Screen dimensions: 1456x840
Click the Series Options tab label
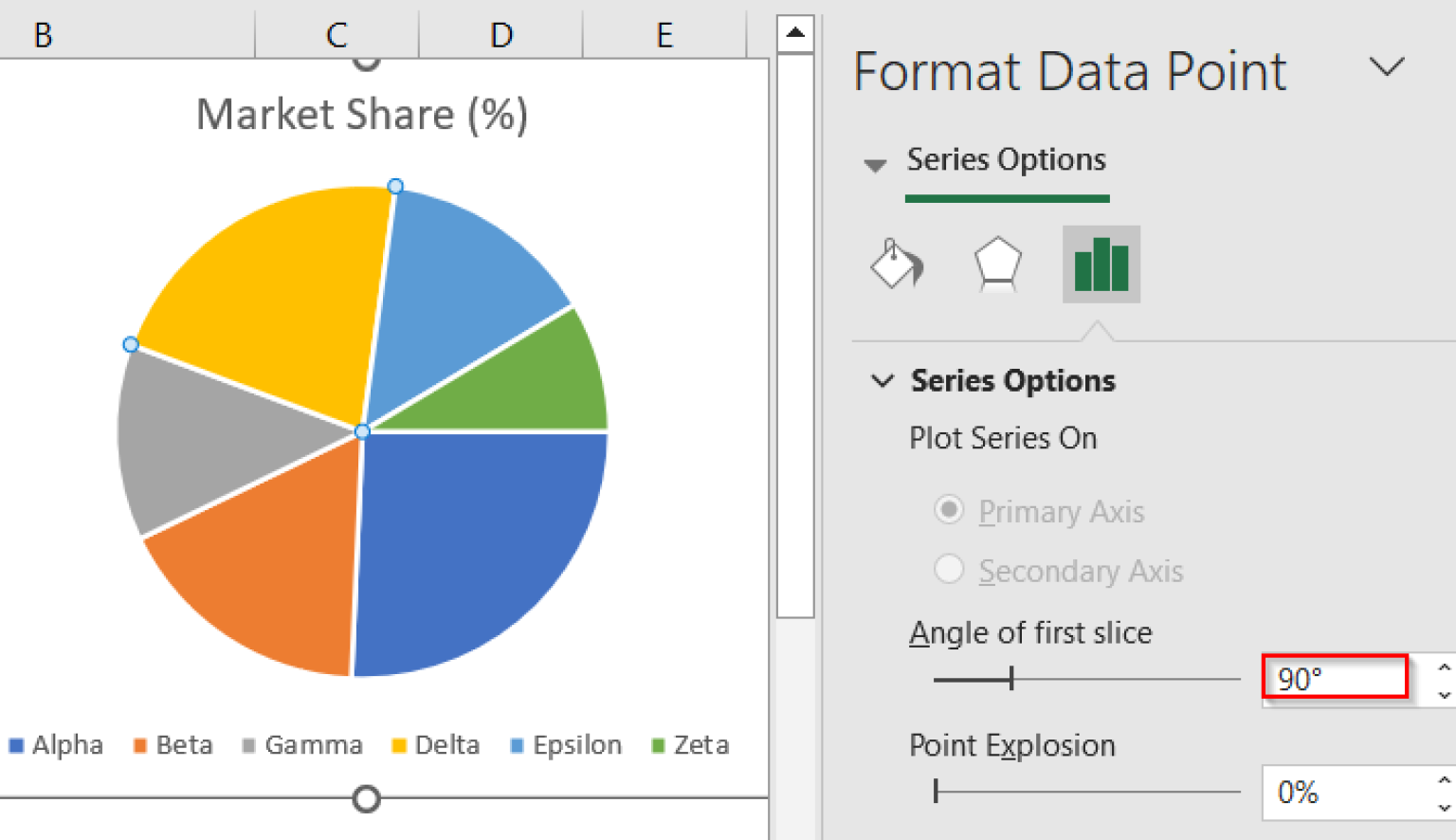[x=1006, y=159]
